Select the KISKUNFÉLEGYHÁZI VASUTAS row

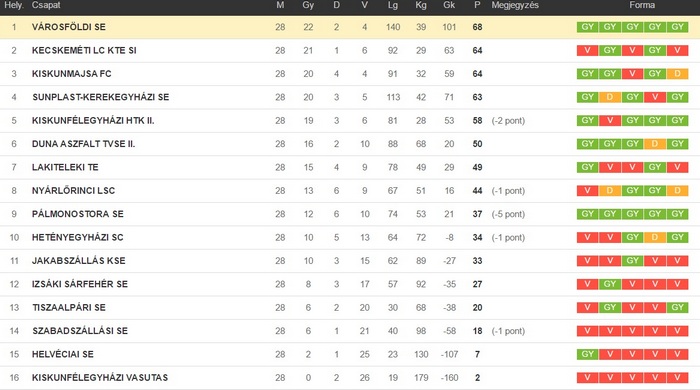pos(350,378)
